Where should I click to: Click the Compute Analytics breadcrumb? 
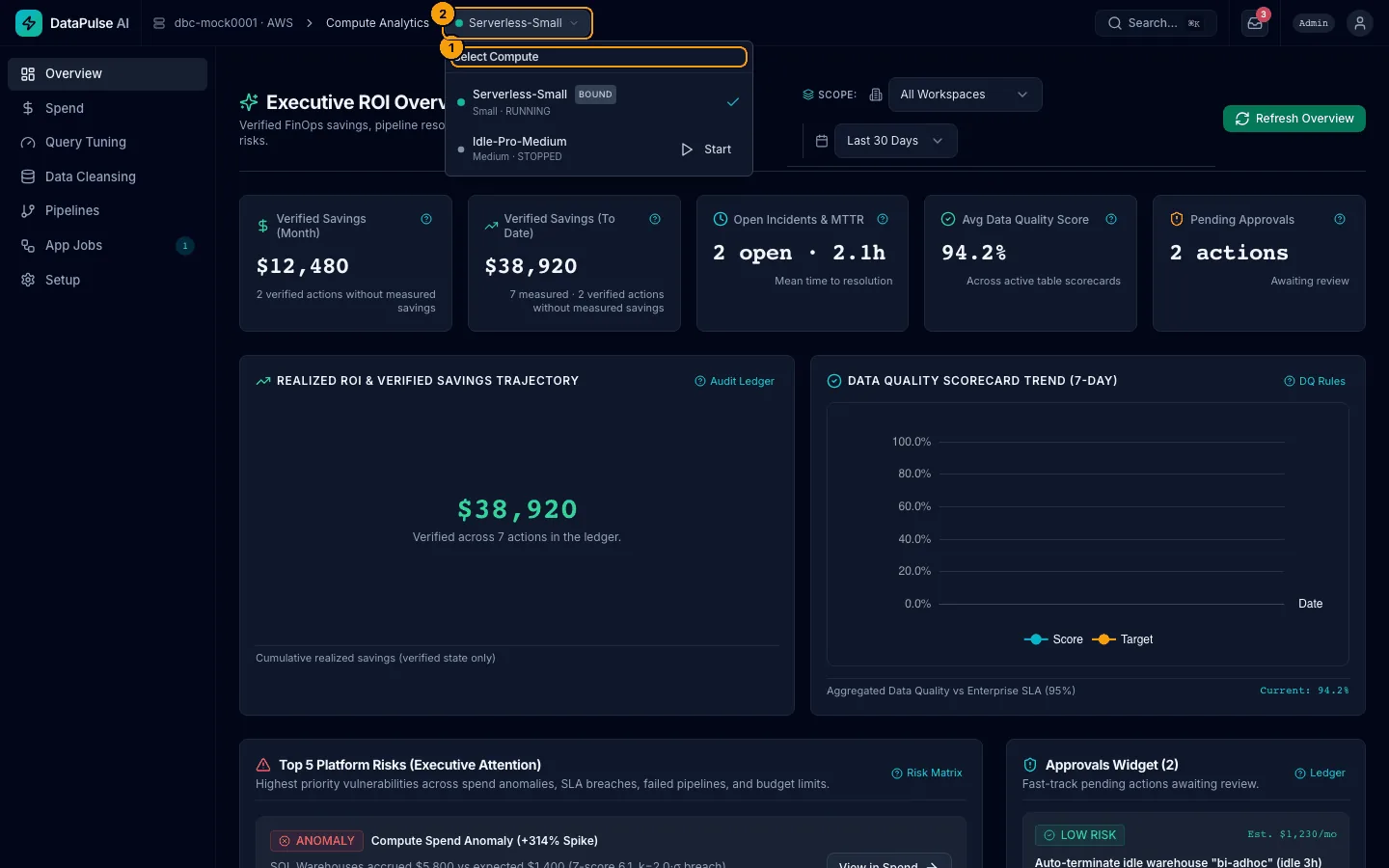click(377, 23)
